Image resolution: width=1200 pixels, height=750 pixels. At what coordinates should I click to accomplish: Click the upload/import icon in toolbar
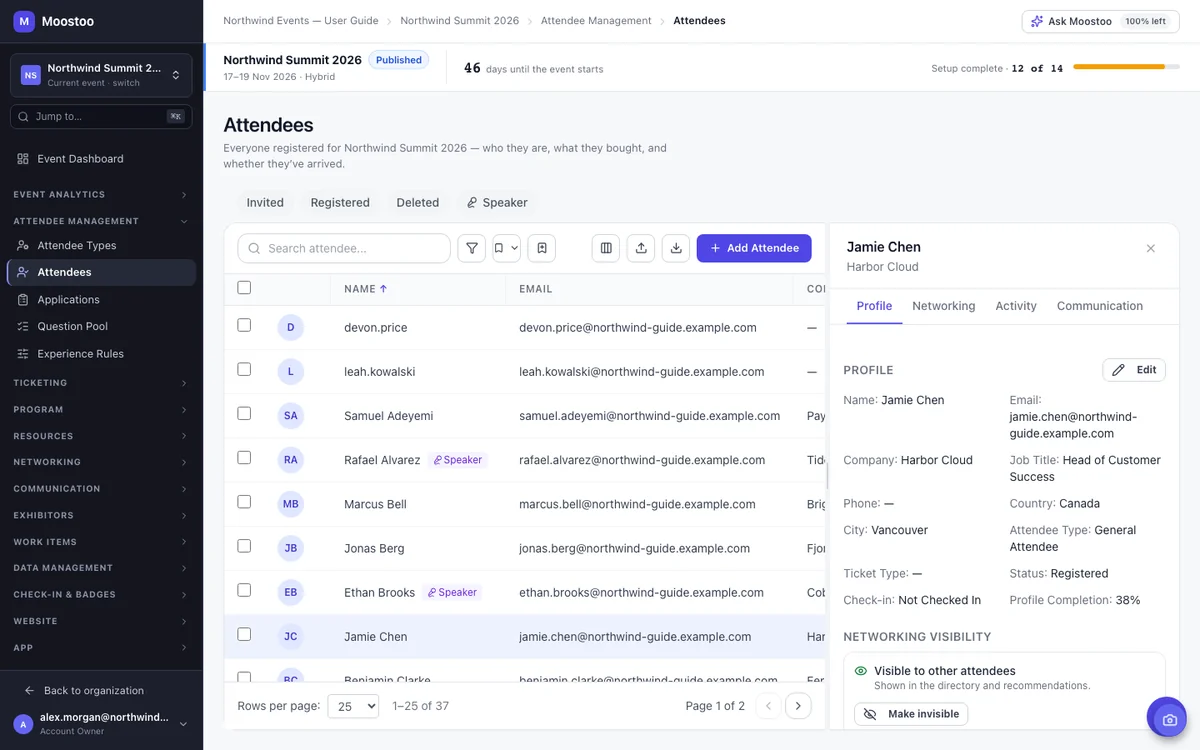pyautogui.click(x=641, y=248)
